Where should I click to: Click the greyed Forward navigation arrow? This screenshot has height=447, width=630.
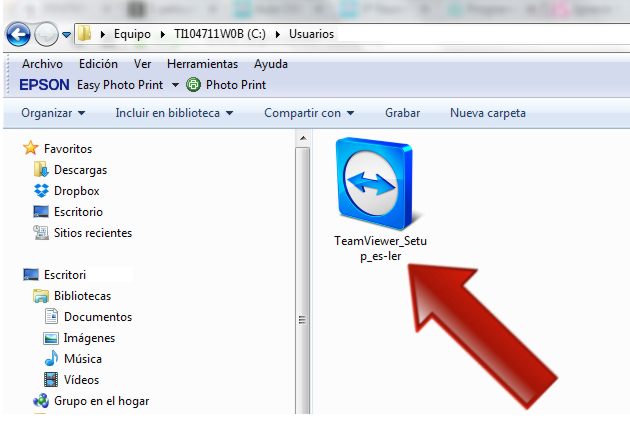click(x=46, y=35)
